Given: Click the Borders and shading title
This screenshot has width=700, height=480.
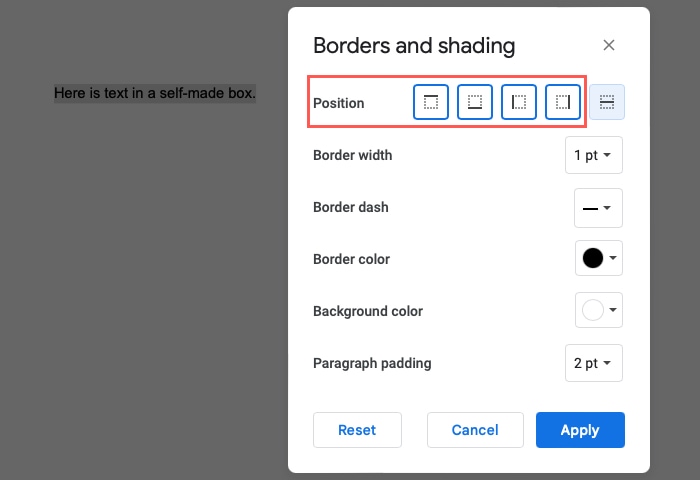Looking at the screenshot, I should [414, 46].
